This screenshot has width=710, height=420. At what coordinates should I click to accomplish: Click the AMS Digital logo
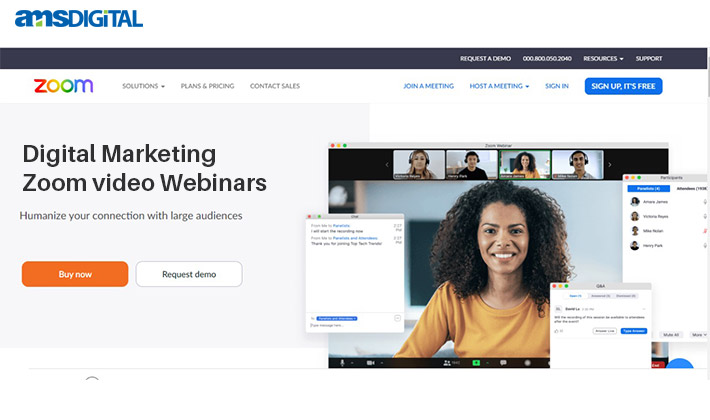tap(79, 19)
